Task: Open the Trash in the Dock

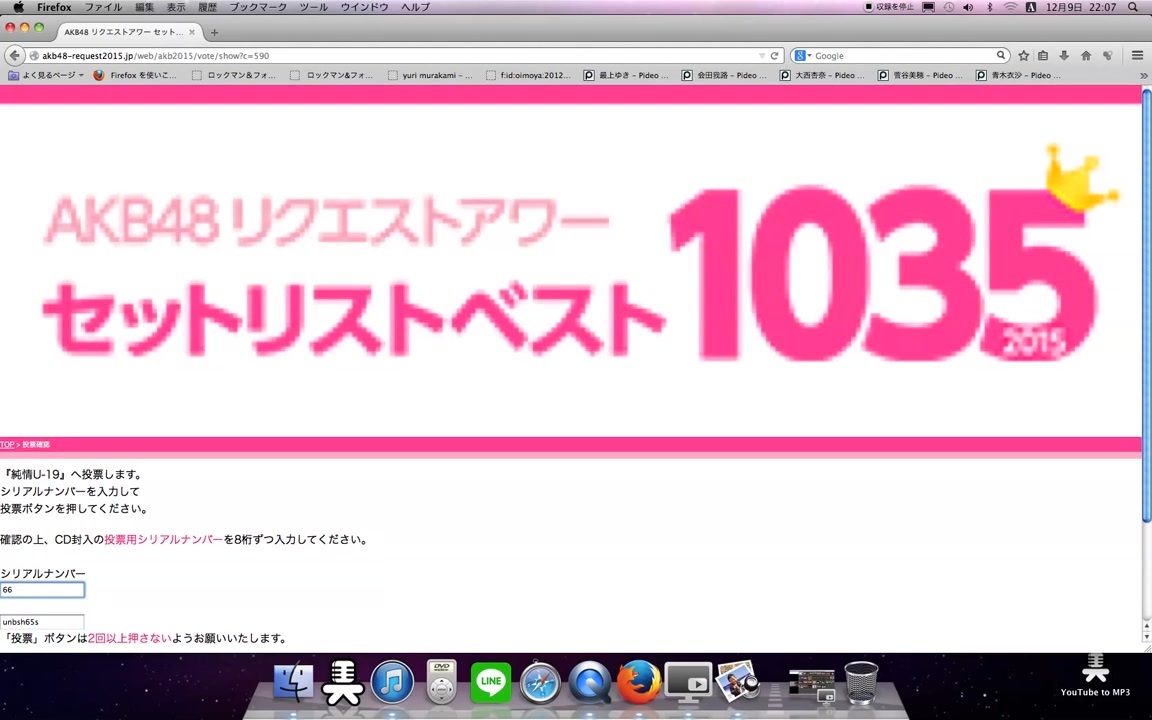Action: [x=861, y=683]
